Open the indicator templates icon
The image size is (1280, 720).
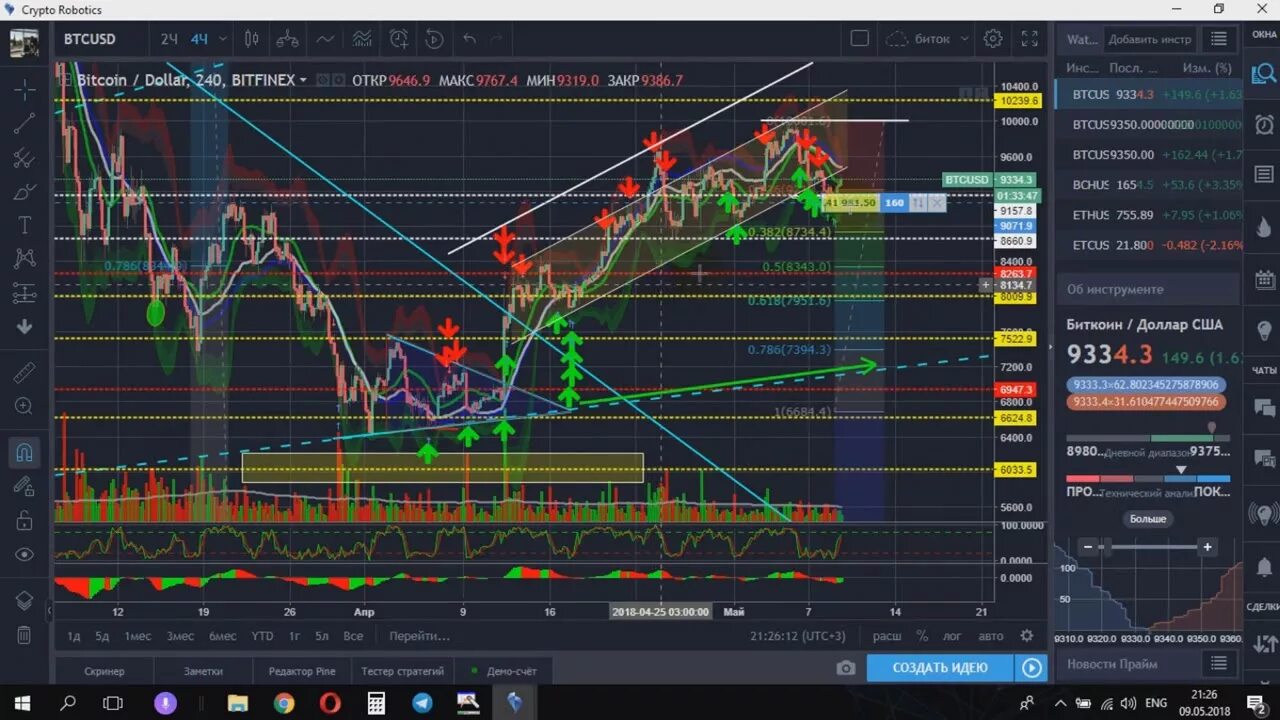tap(362, 39)
